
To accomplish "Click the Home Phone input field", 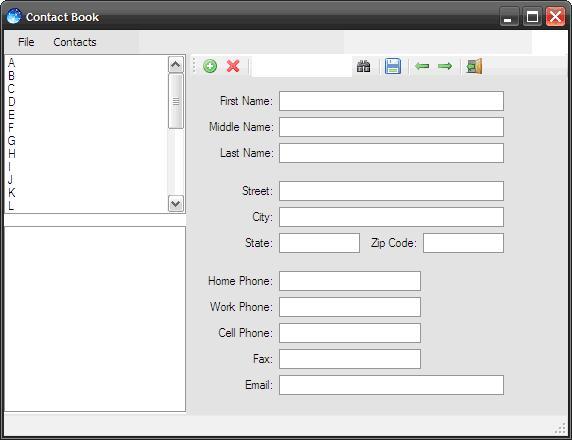I will (x=350, y=281).
